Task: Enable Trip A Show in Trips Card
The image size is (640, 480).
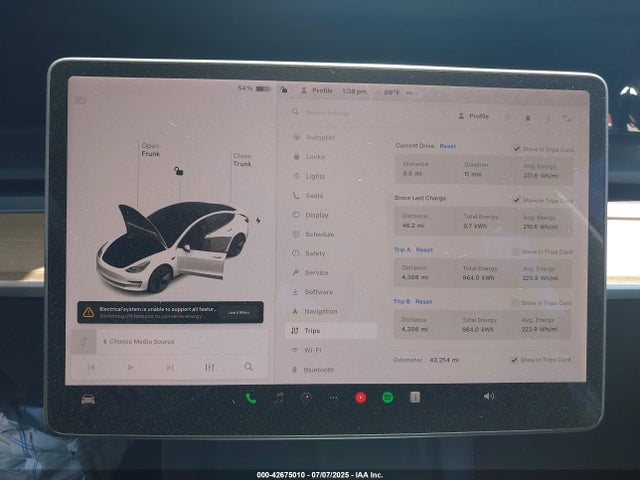Action: click(x=516, y=252)
